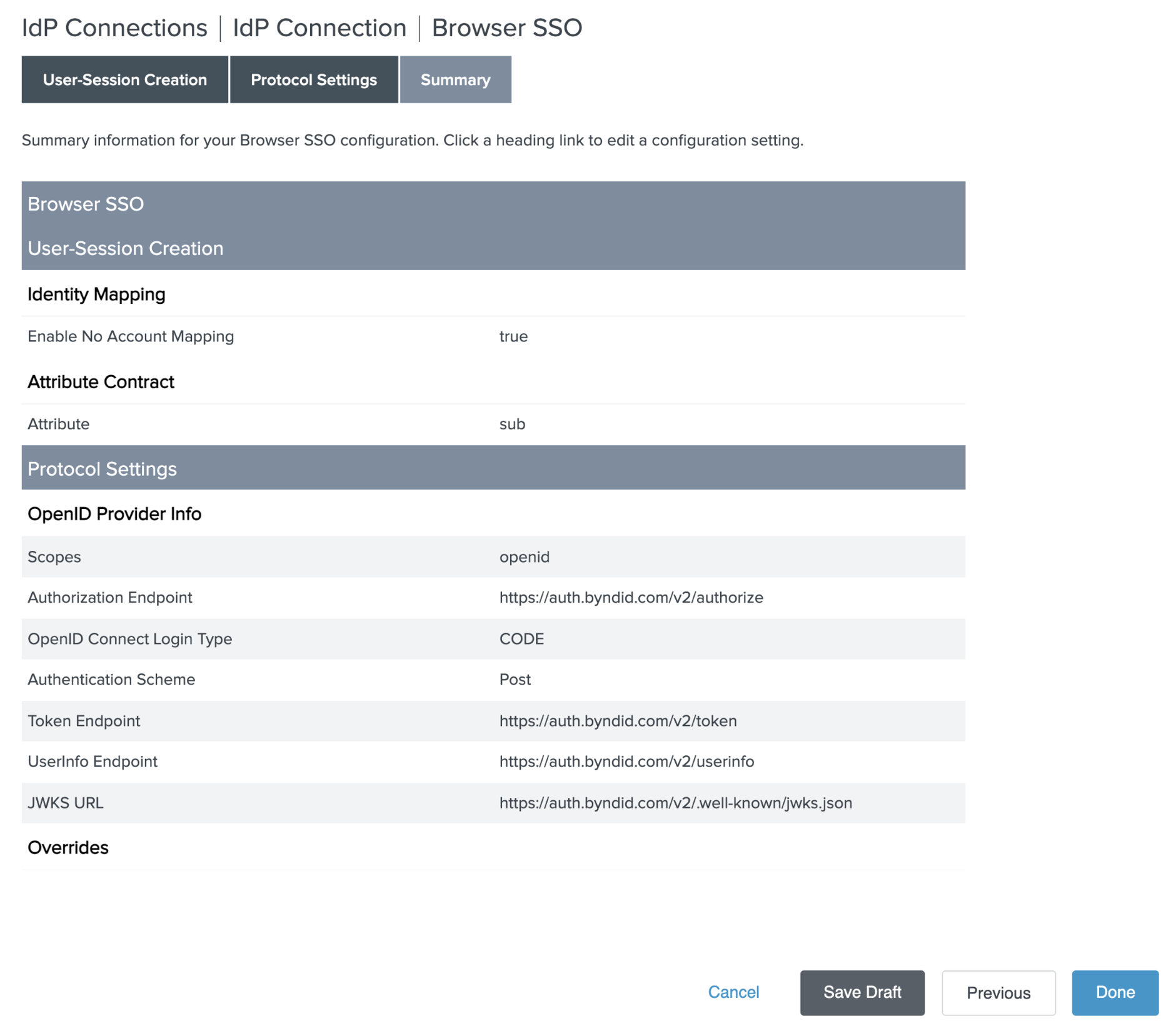Viewport: 1176px width, 1031px height.
Task: Click IdP Connections in the breadcrumb title
Action: point(114,28)
